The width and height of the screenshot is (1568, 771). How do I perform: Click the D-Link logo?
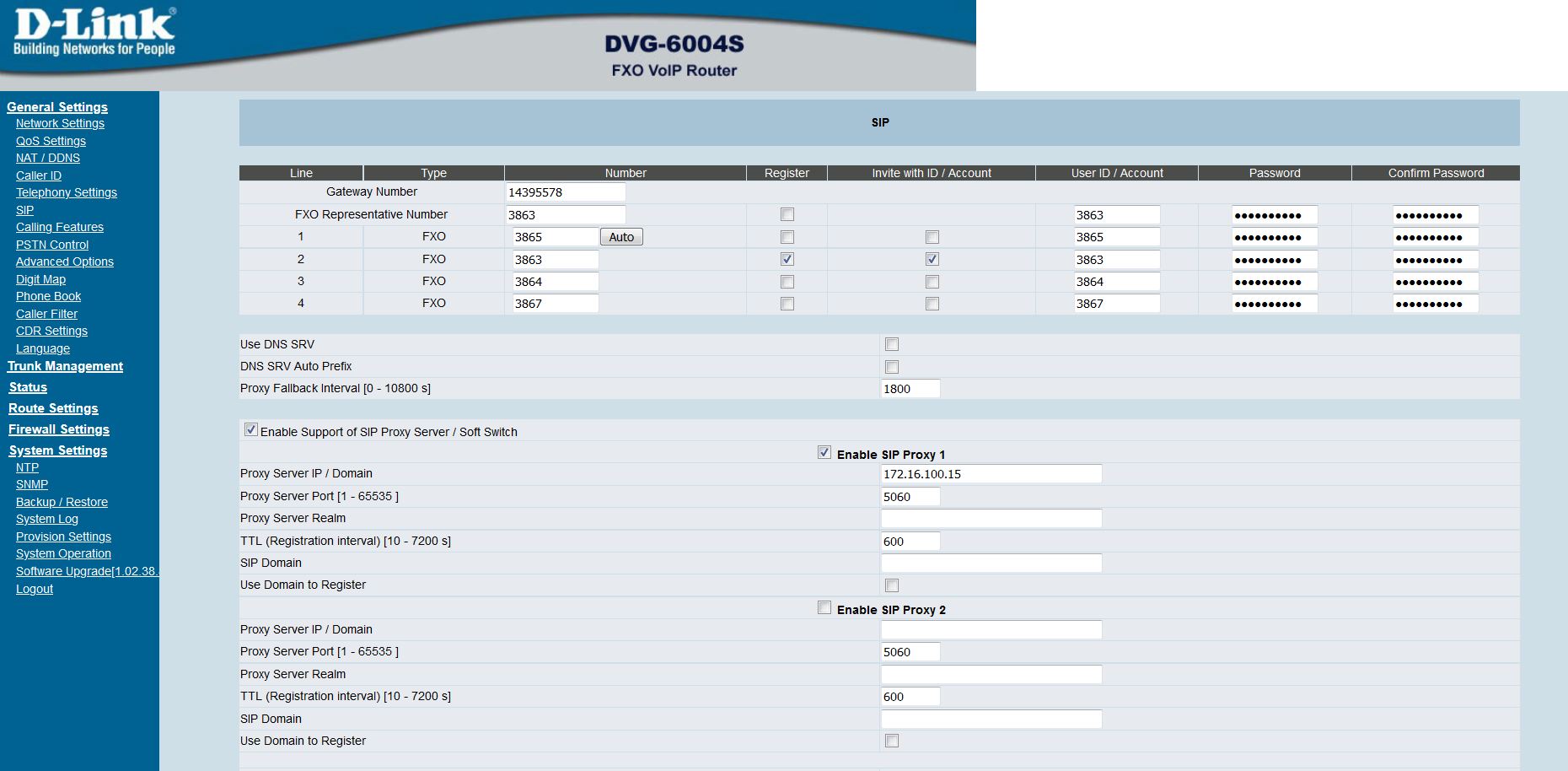click(94, 32)
